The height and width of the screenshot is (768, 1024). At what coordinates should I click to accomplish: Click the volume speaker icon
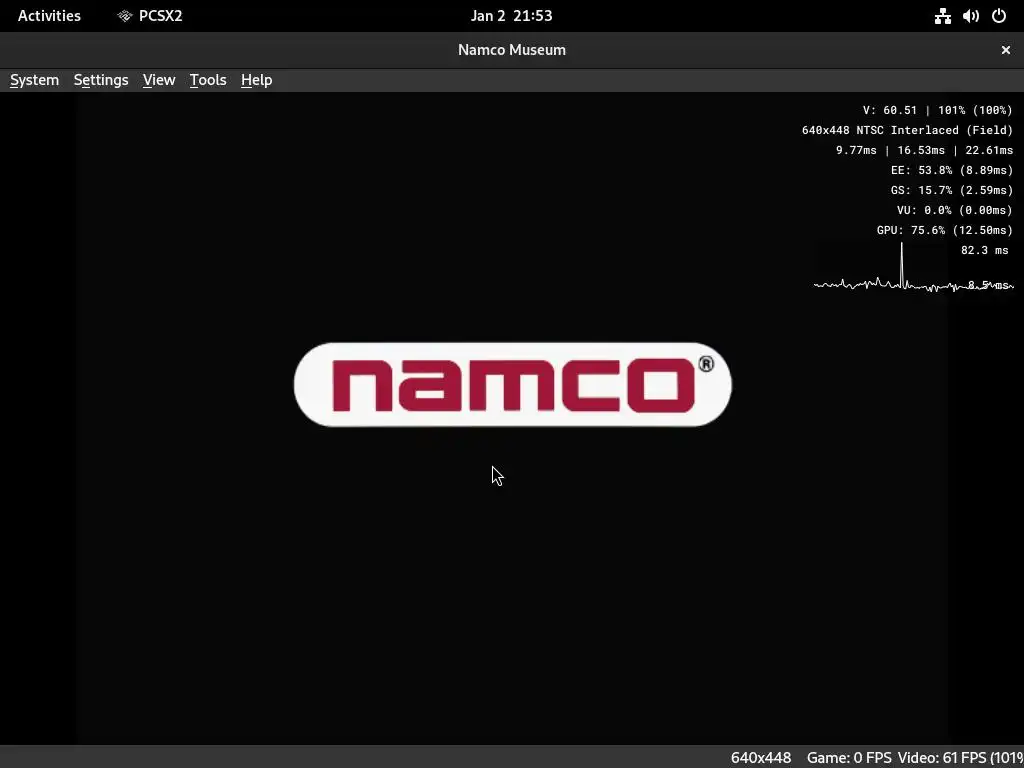tap(970, 16)
